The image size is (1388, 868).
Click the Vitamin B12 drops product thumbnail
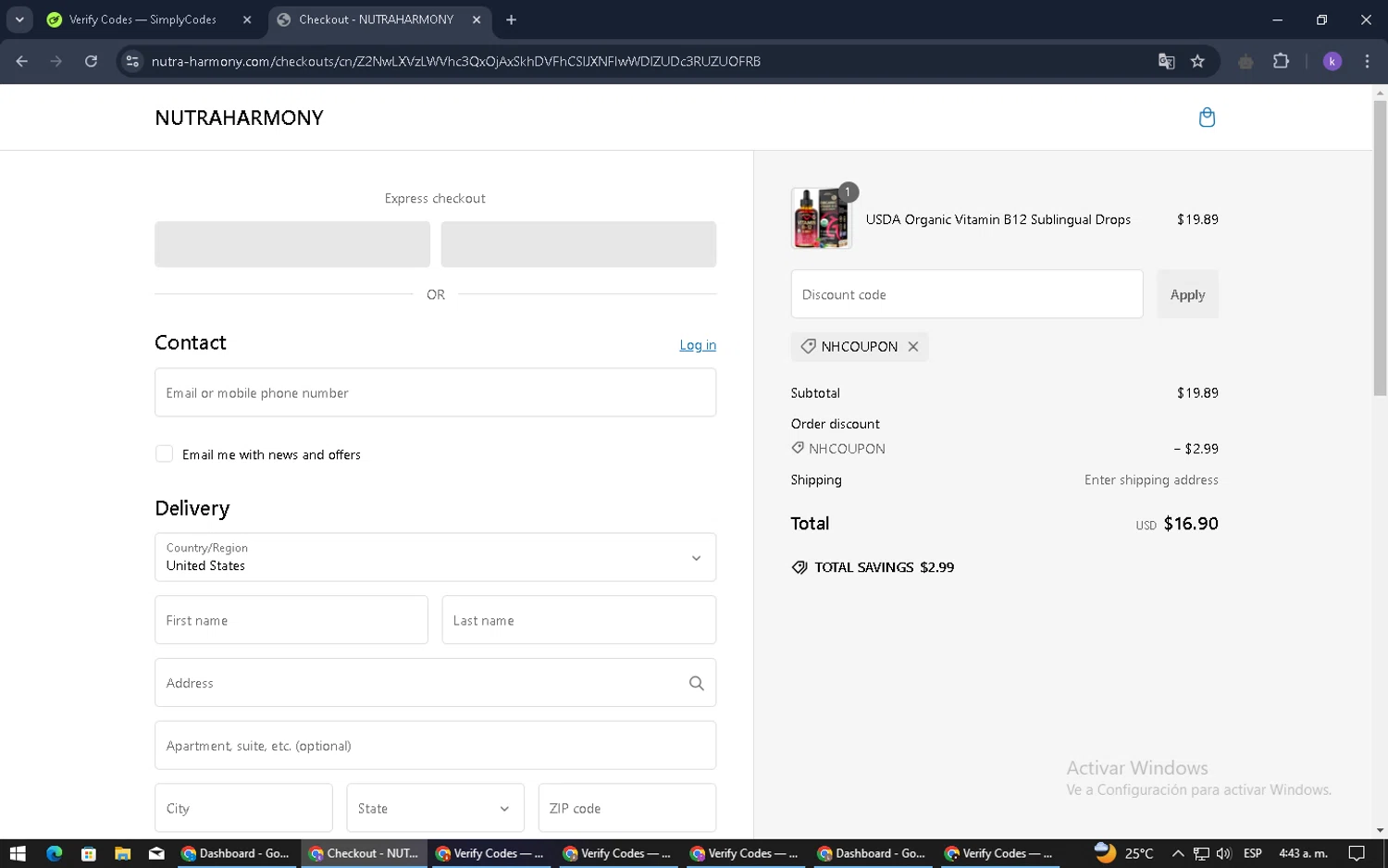[821, 218]
